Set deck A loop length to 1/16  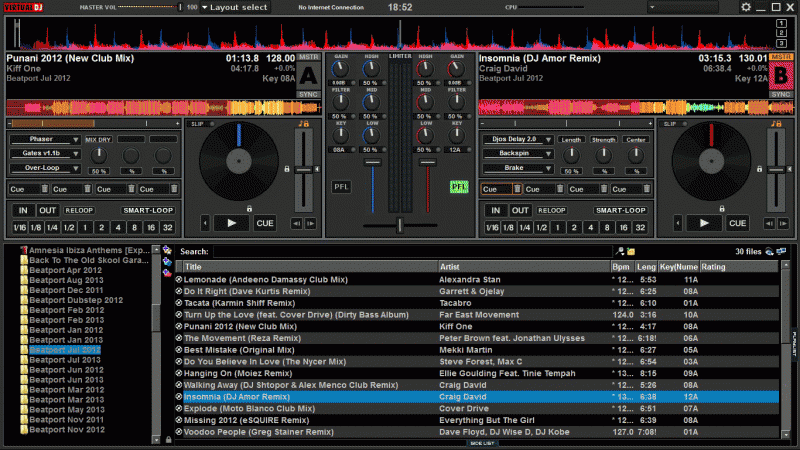point(19,228)
